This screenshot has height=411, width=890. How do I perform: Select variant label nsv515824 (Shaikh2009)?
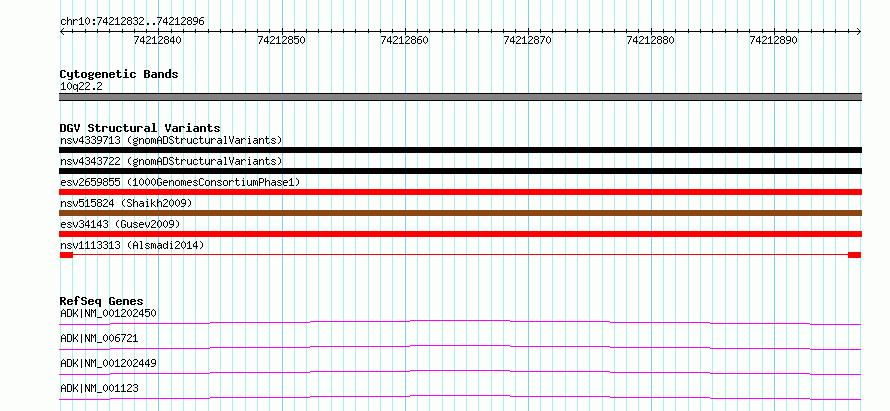pos(126,203)
